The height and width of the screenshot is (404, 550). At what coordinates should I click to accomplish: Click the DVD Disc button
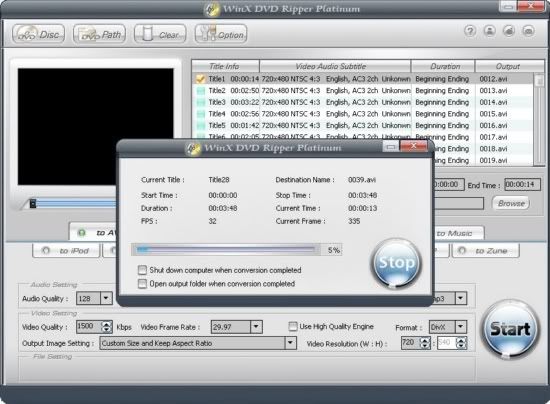[39, 34]
